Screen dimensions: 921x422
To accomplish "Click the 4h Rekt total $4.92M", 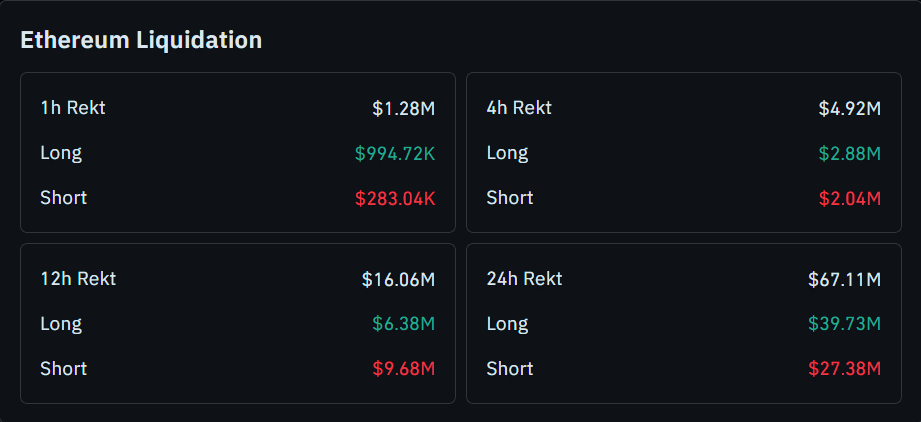I will pos(849,108).
